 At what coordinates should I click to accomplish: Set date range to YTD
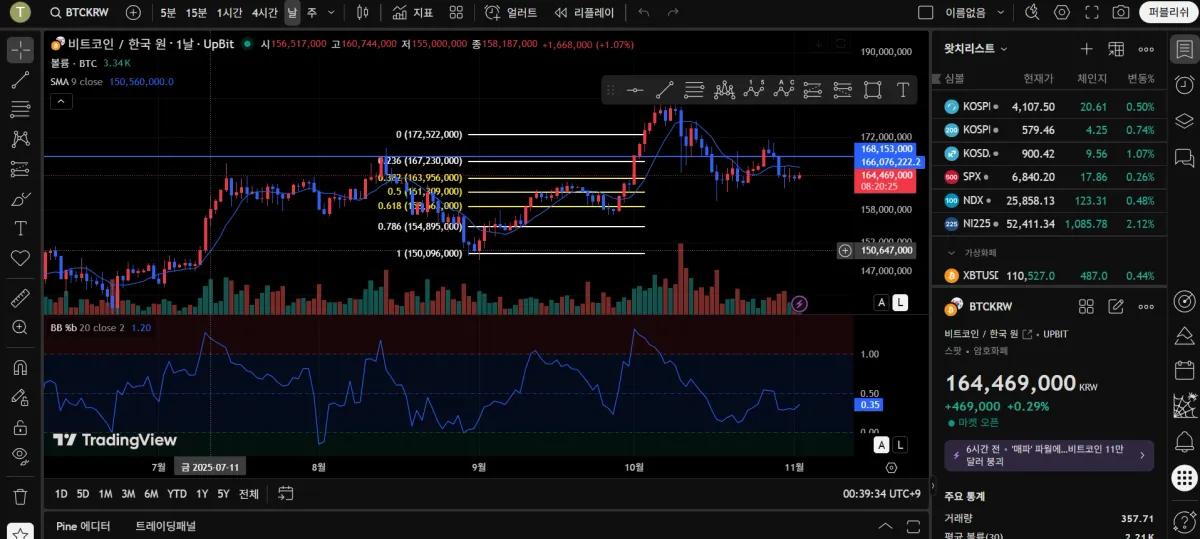tap(177, 494)
